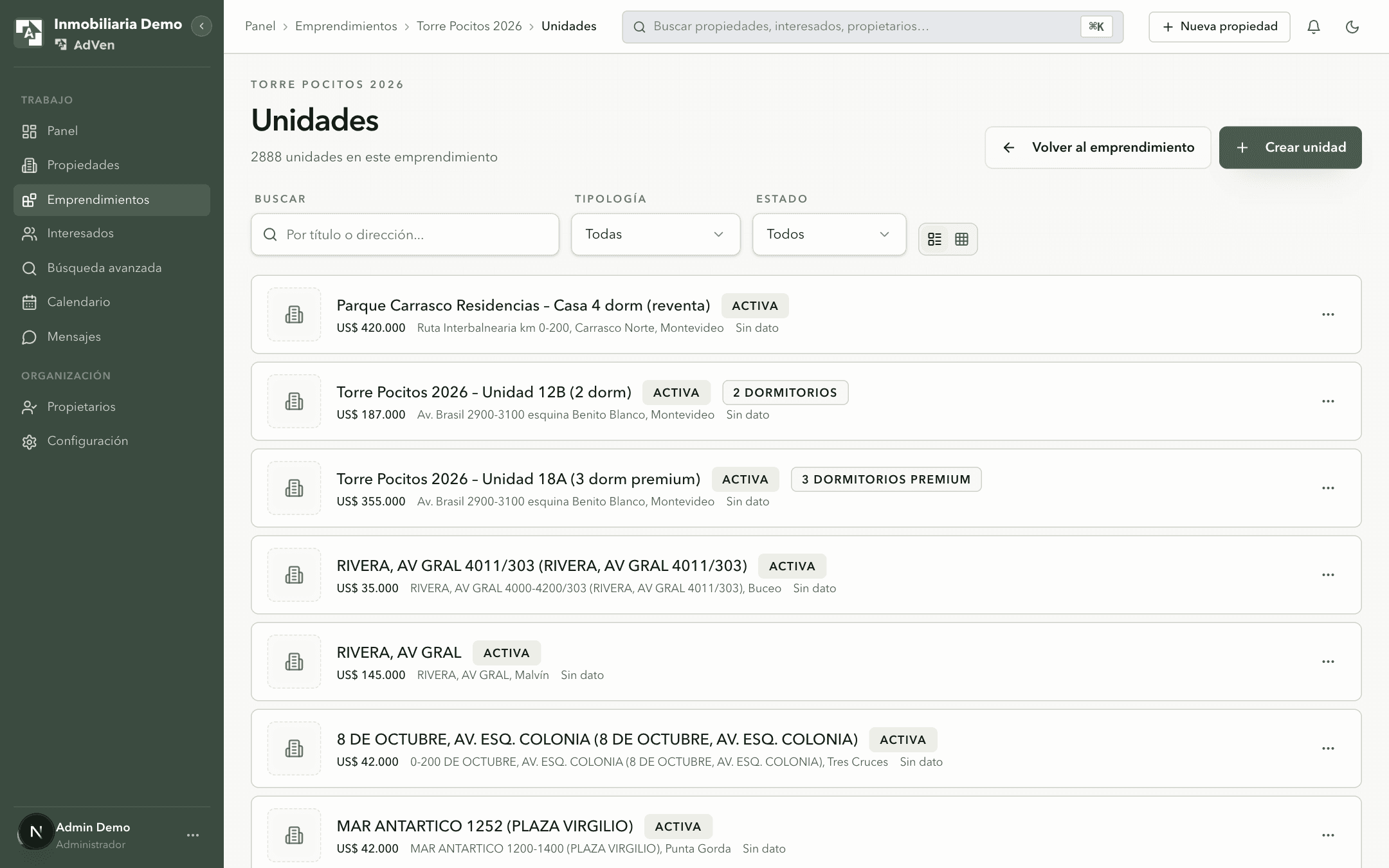Click the Admin Demo avatar

[36, 832]
